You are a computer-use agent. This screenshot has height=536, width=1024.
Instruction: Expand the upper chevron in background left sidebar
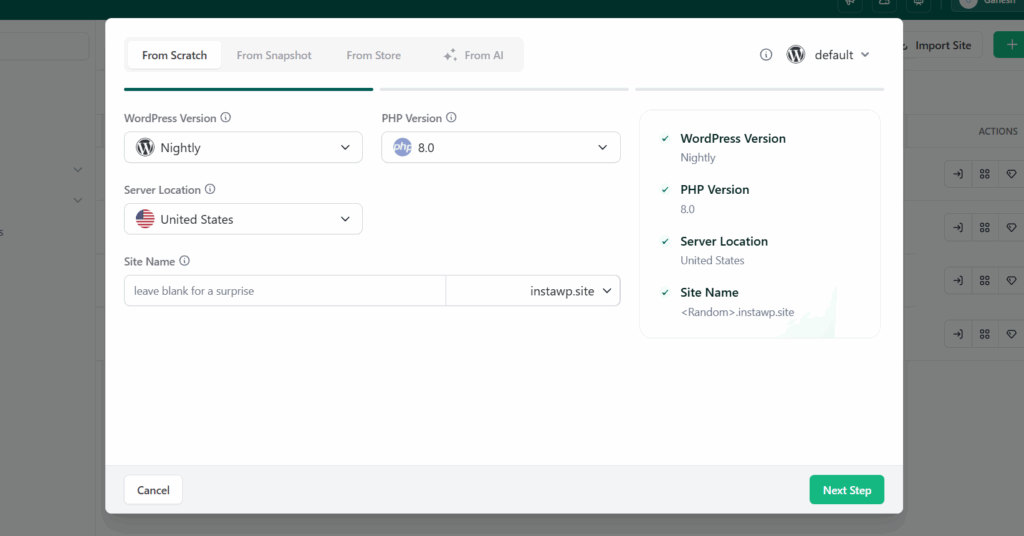pyautogui.click(x=78, y=170)
